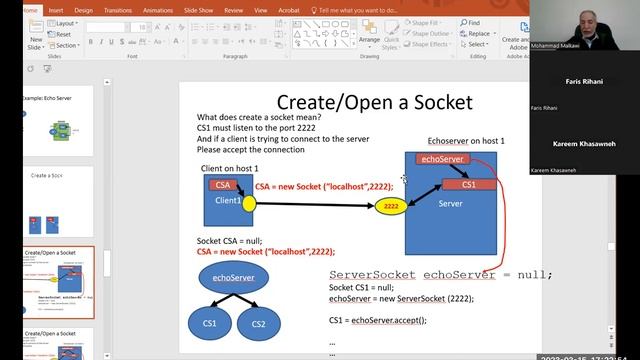The width and height of the screenshot is (640, 360).
Task: Open the Shape Outline dropdown
Action: point(428,33)
